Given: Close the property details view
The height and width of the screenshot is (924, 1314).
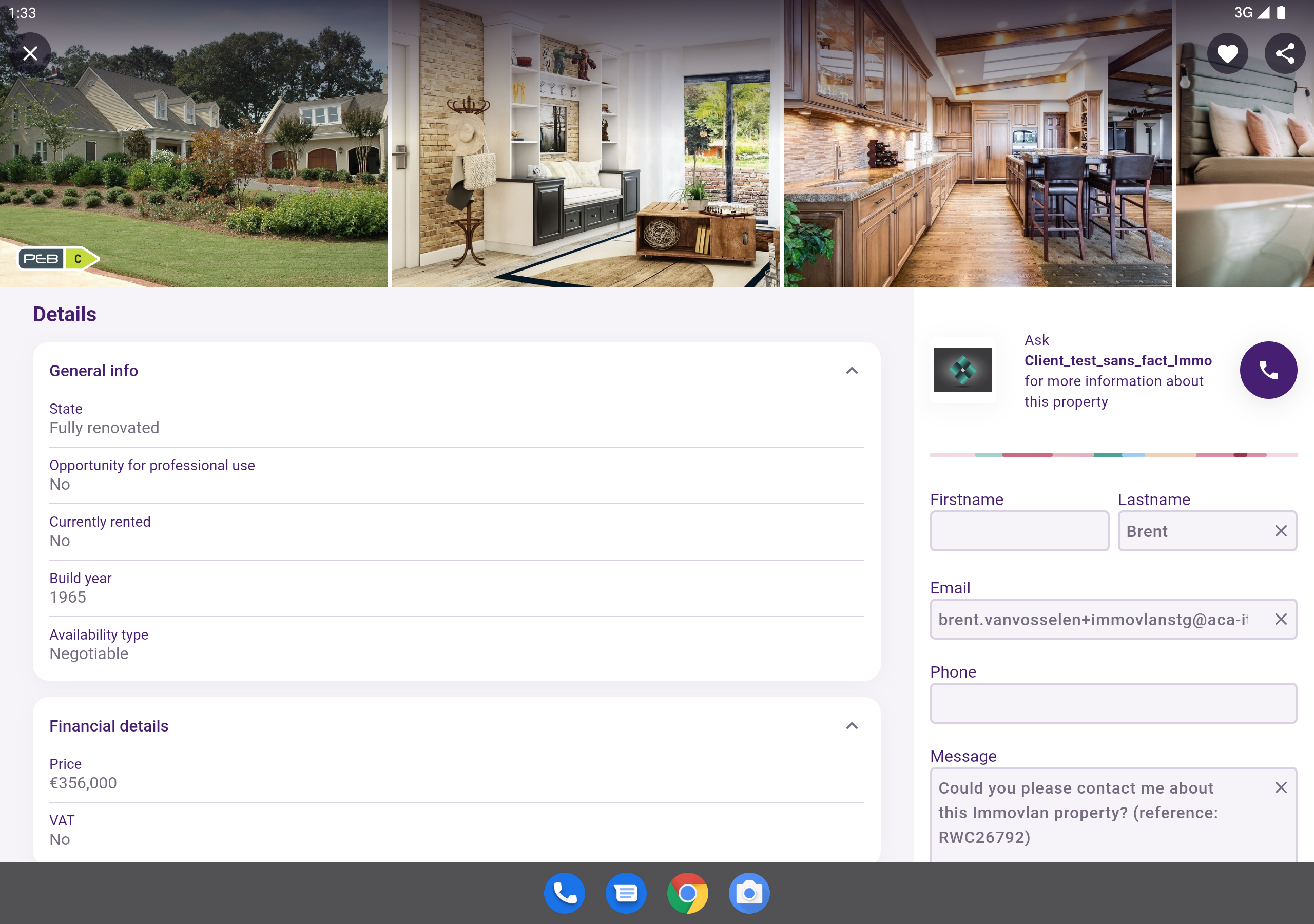Looking at the screenshot, I should click(x=30, y=53).
